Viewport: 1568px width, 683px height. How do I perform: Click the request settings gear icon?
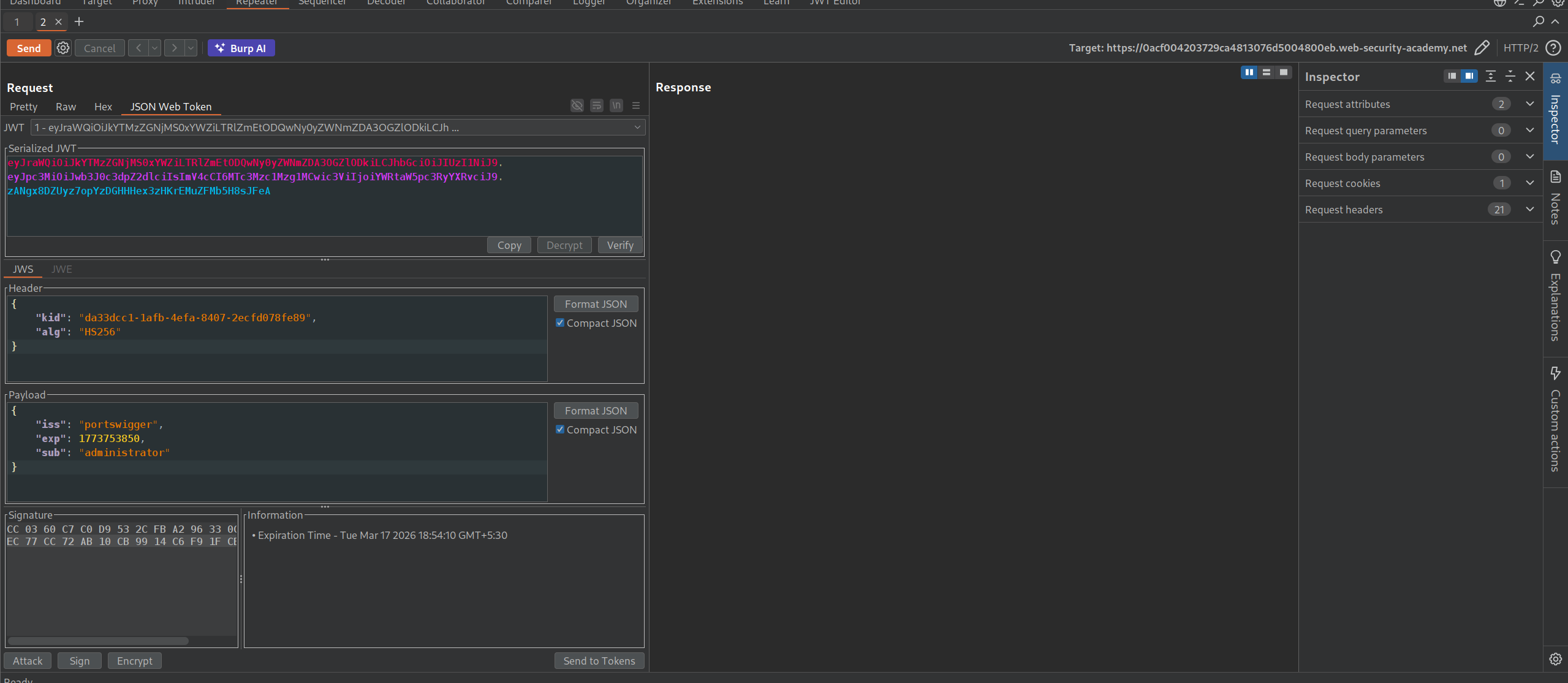[x=63, y=48]
